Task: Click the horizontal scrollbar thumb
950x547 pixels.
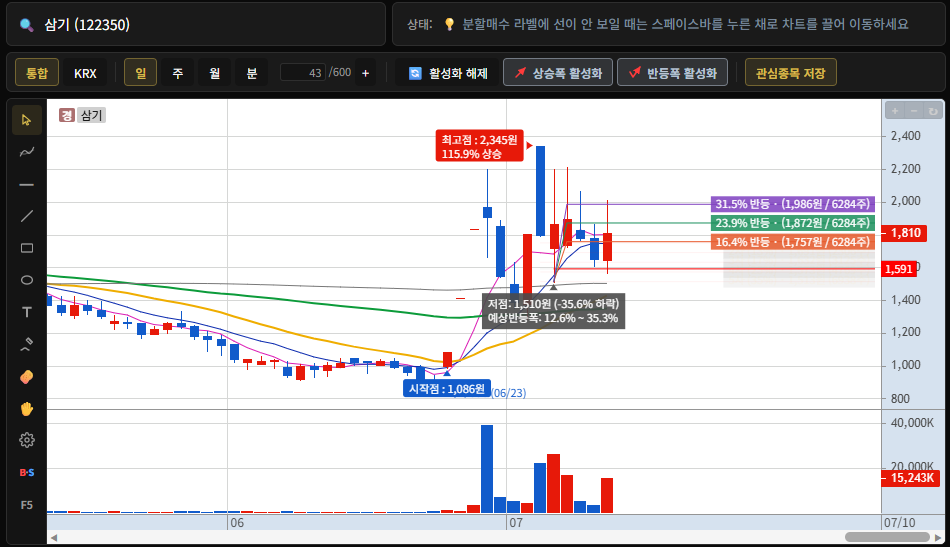Action: pyautogui.click(x=887, y=537)
